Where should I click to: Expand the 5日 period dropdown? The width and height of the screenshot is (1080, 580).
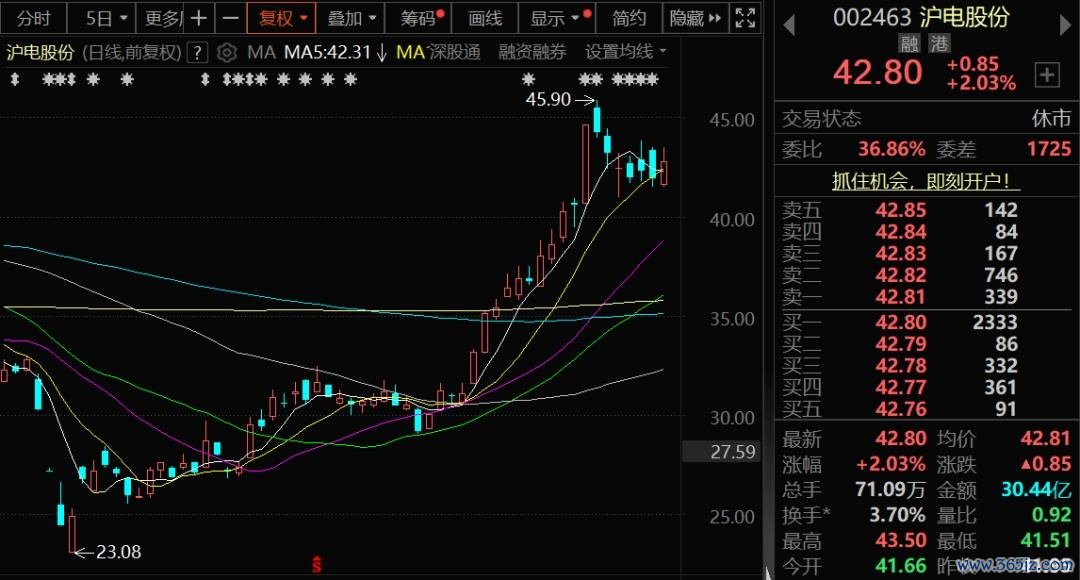pos(107,18)
